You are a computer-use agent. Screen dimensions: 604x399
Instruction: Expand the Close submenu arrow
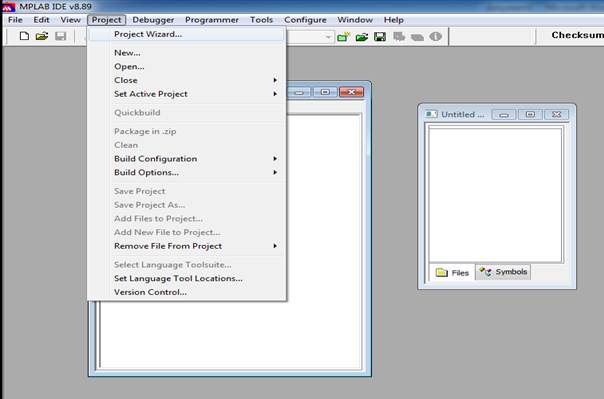pyautogui.click(x=275, y=80)
